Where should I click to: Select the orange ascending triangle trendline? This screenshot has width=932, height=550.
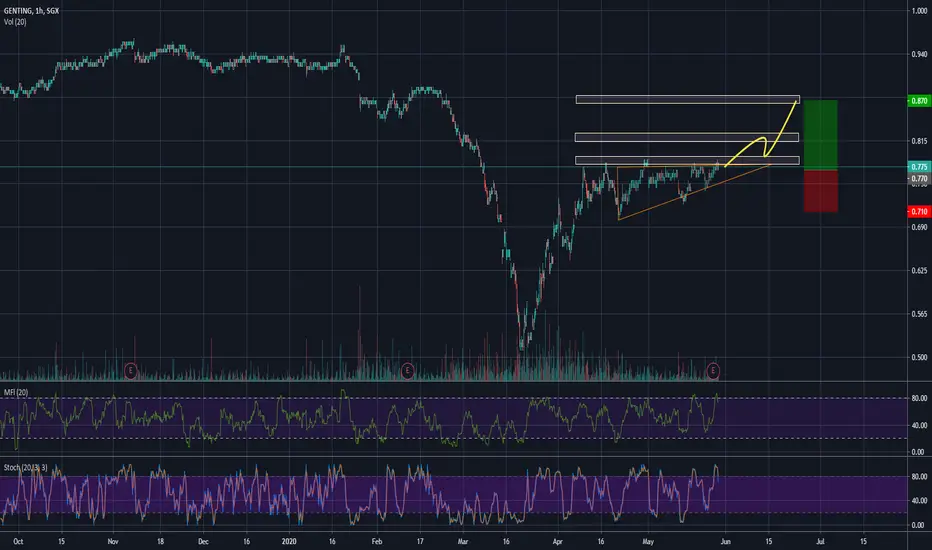pos(694,193)
